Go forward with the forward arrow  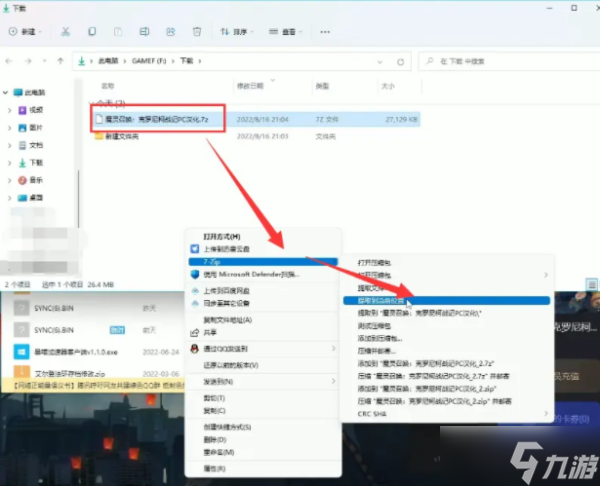coord(28,61)
